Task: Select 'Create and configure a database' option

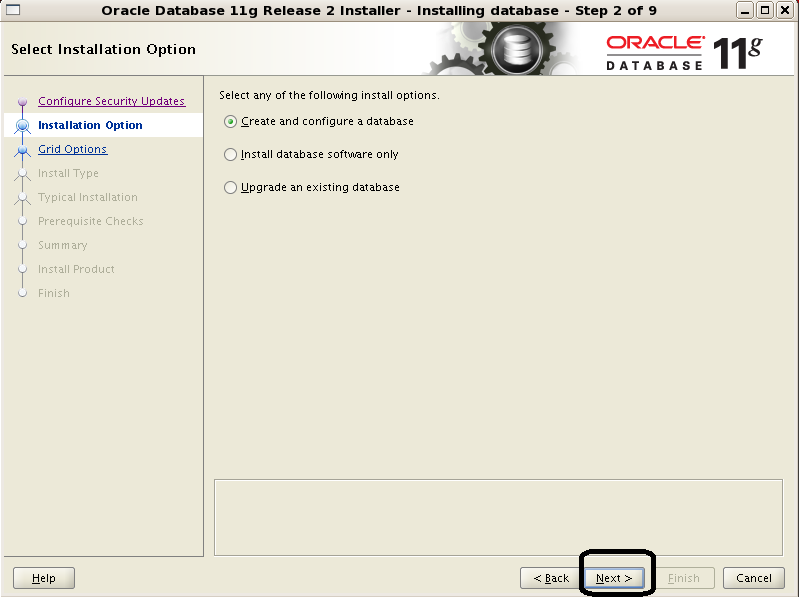Action: coord(231,122)
